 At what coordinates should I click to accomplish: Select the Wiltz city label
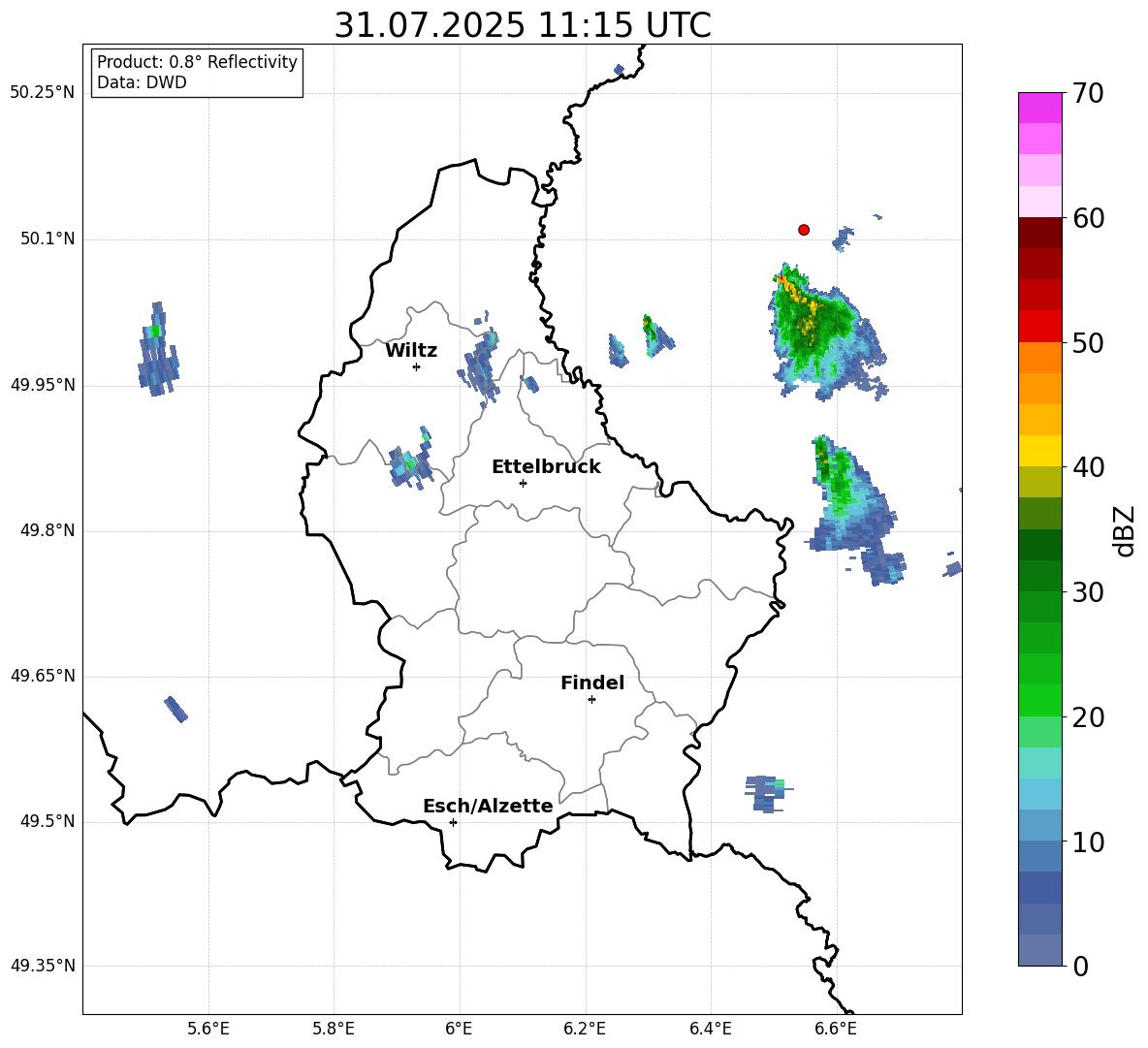point(411,351)
